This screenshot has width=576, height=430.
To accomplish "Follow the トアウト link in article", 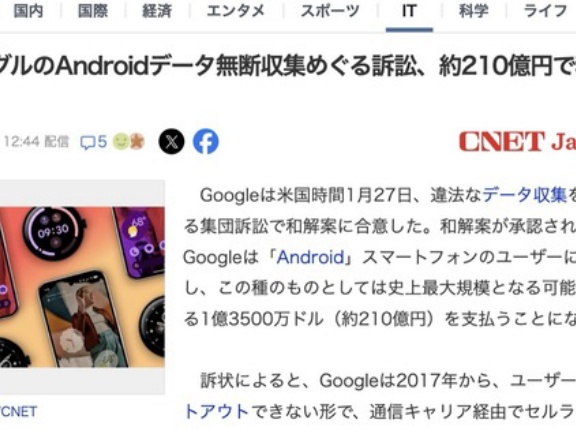I will click(x=217, y=412).
